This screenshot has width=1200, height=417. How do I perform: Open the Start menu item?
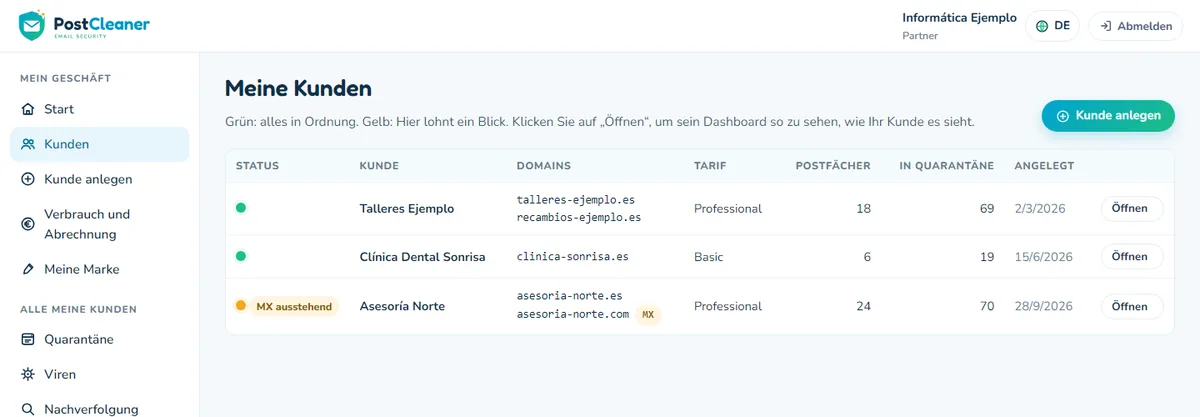100,109
